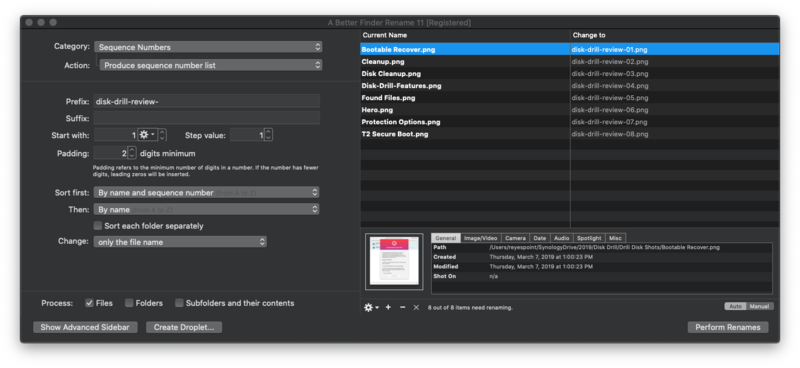800x368 pixels.
Task: Switch to the Image/Video tab
Action: click(x=481, y=238)
